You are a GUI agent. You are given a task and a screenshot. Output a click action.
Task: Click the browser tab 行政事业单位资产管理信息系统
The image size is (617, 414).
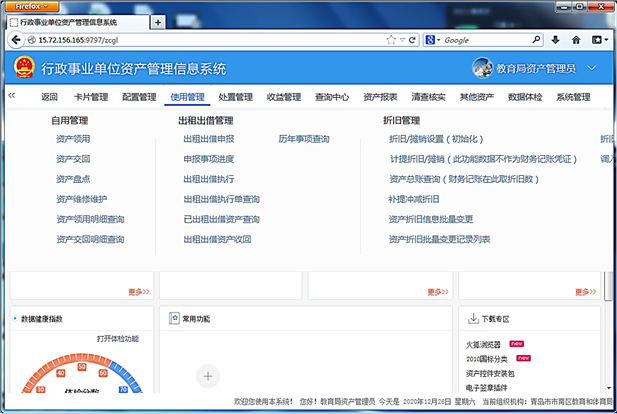(x=78, y=22)
